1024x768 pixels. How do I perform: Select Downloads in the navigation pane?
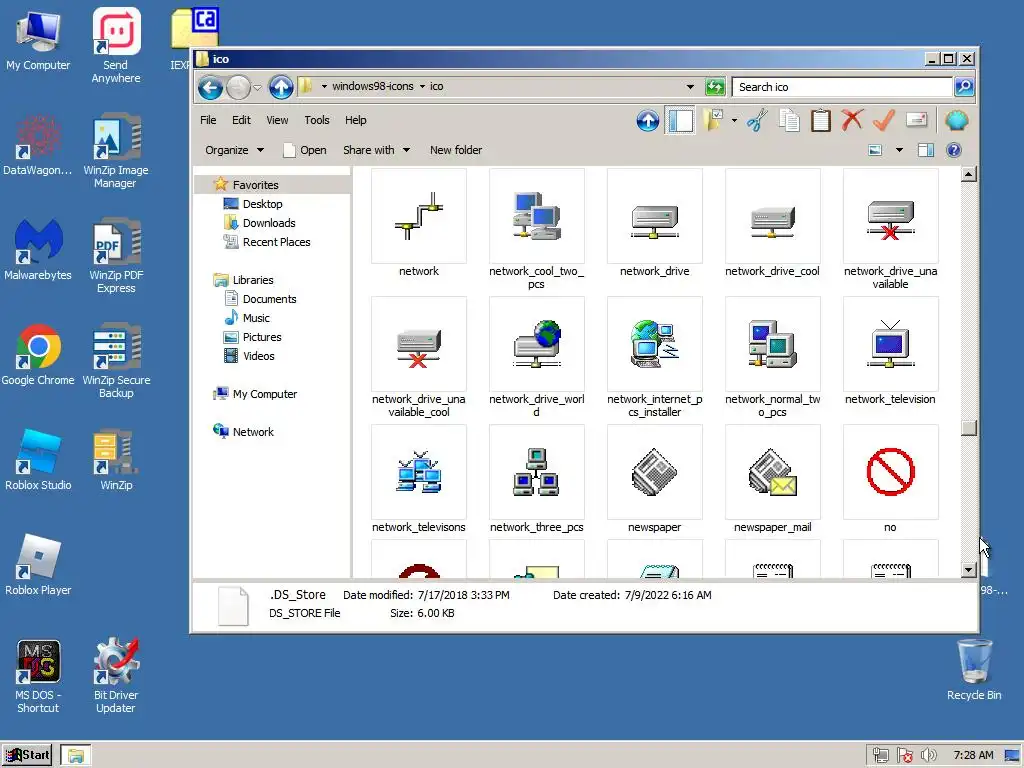(268, 223)
